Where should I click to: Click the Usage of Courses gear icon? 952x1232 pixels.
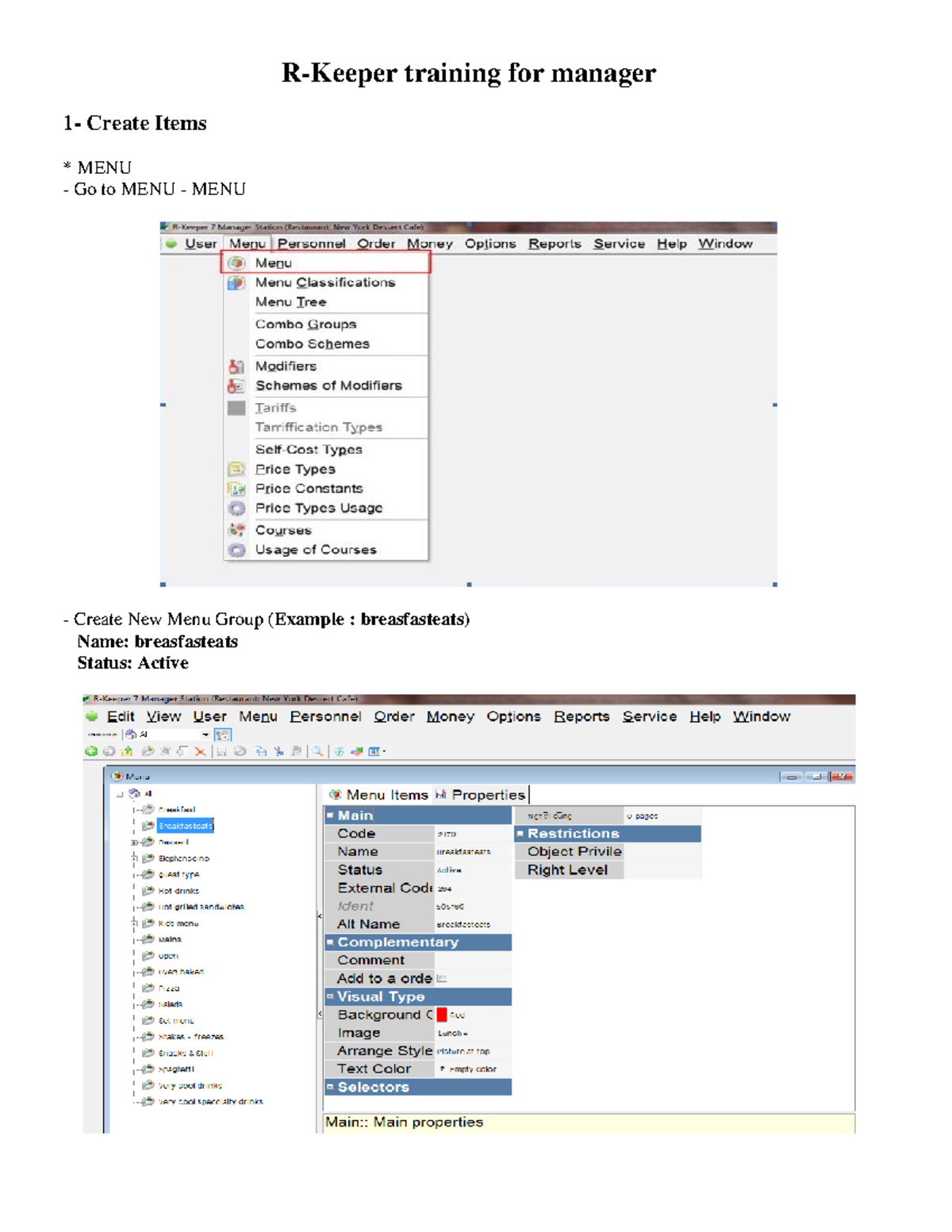236,550
